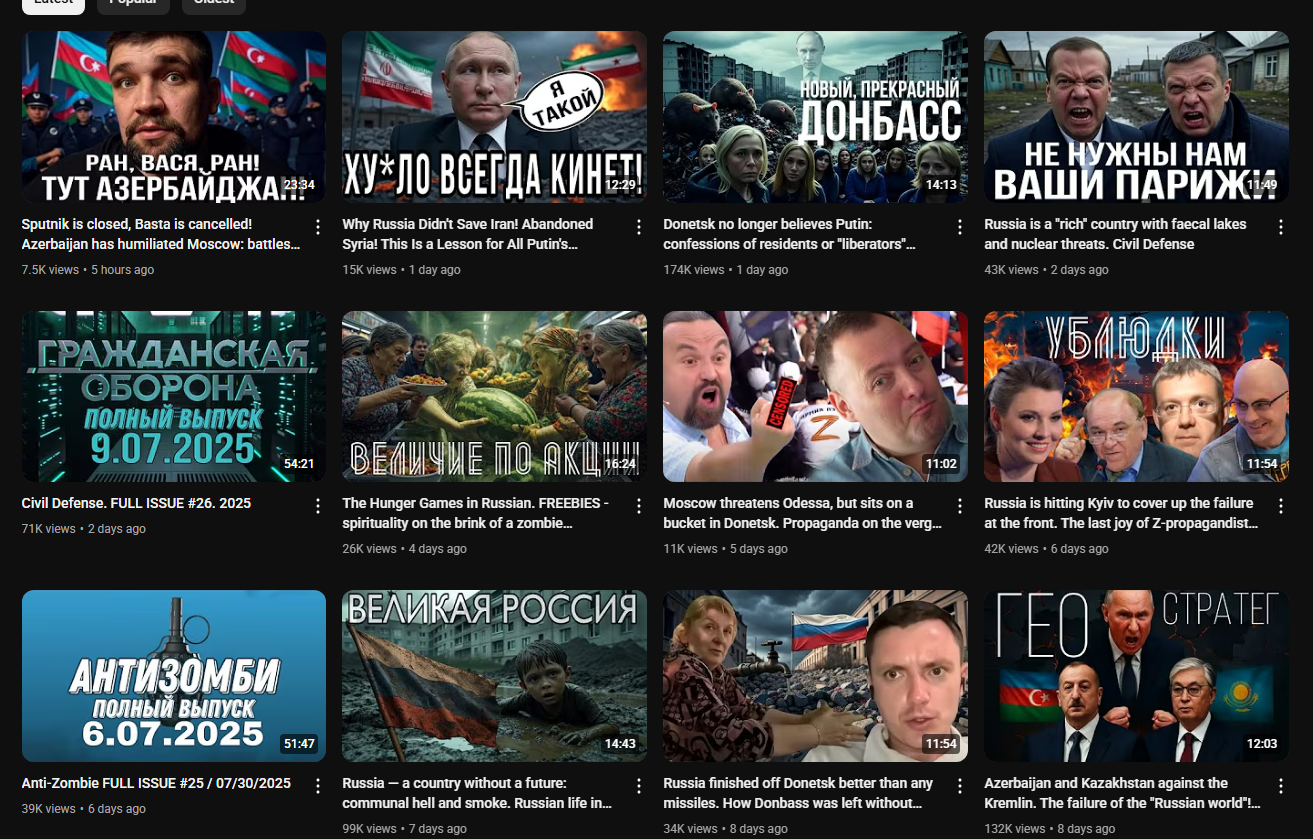1313x839 pixels.
Task: Click the 54:21 duration badge
Action: point(299,464)
